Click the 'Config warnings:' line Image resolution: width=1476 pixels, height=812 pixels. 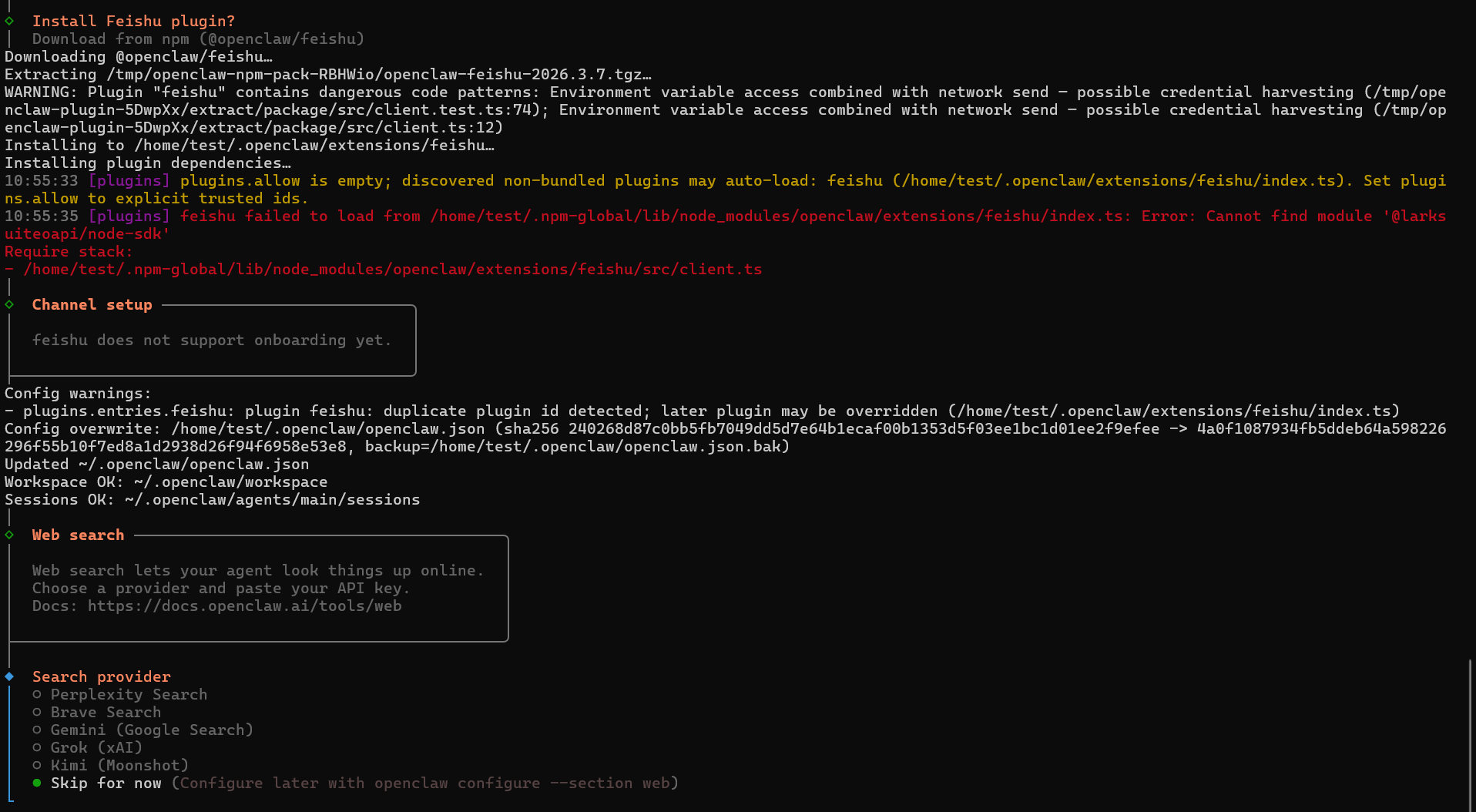tap(78, 393)
